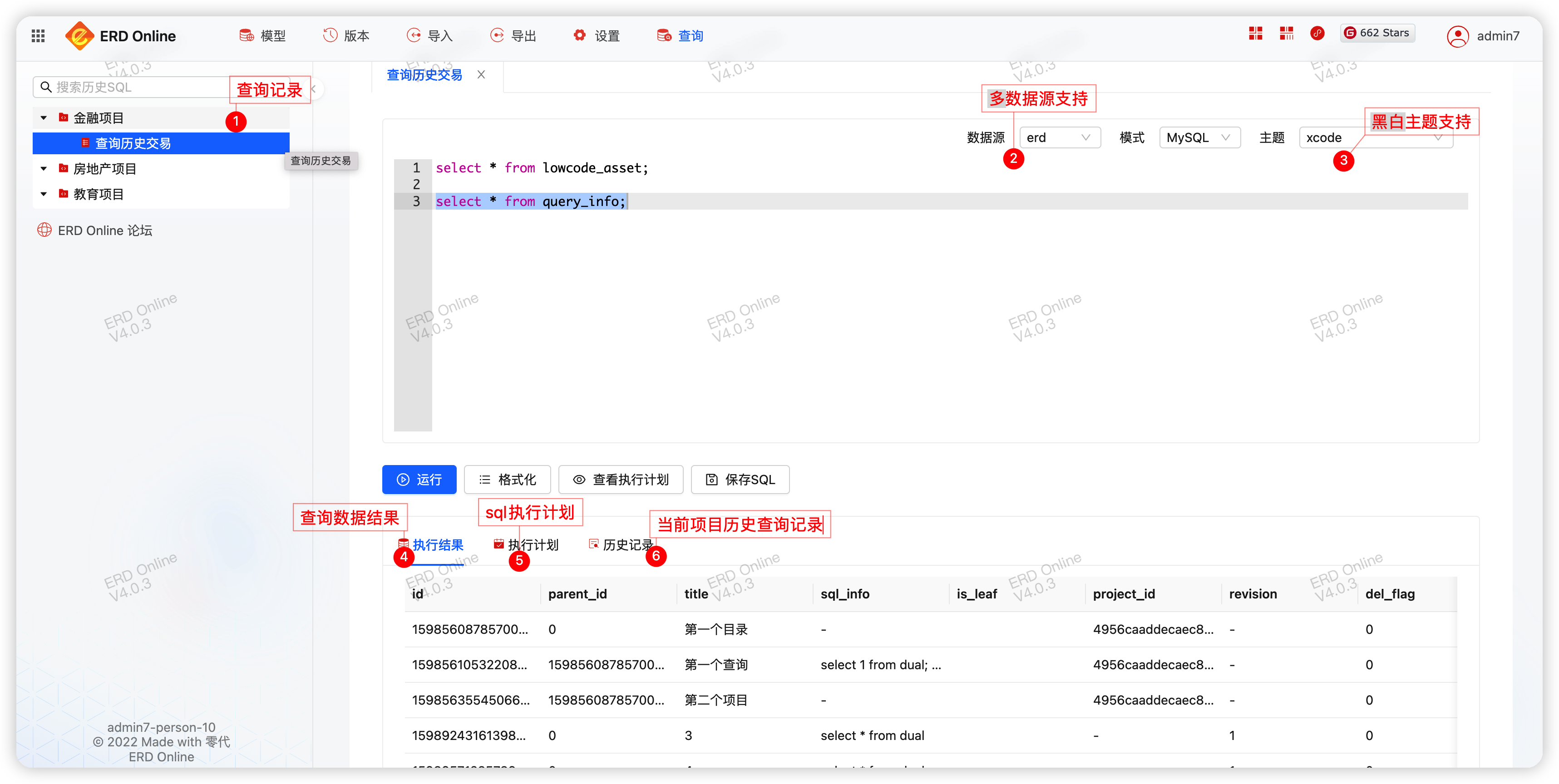
Task: Expand the 房地产项目 folder arrow
Action: point(44,168)
